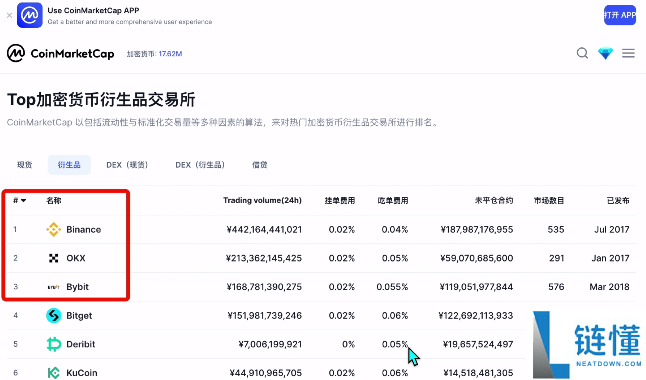The image size is (646, 380).
Task: Click KuCoin volume ¥44,910,965,705
Action: [266, 373]
